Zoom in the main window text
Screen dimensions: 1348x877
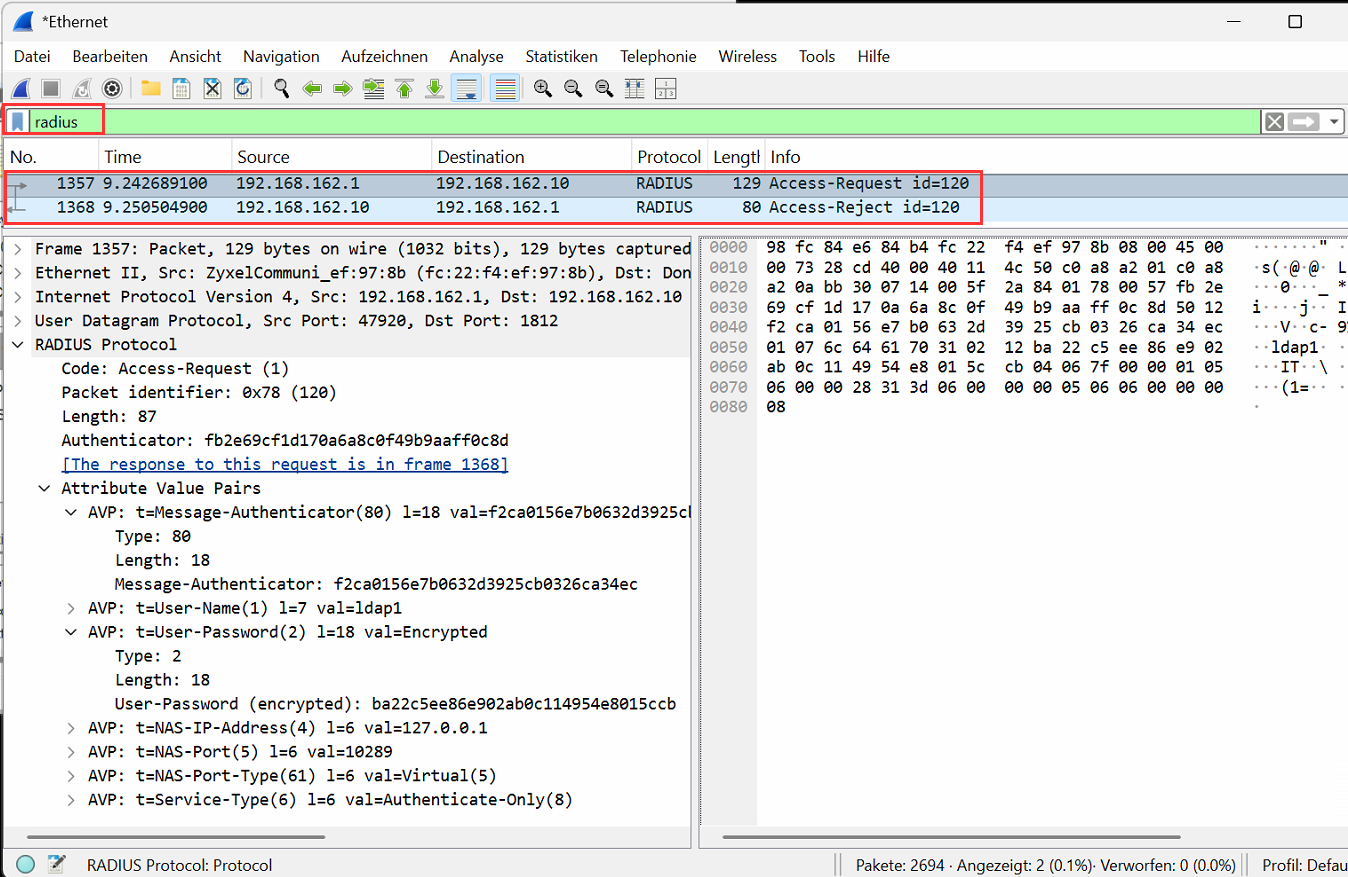coord(543,89)
